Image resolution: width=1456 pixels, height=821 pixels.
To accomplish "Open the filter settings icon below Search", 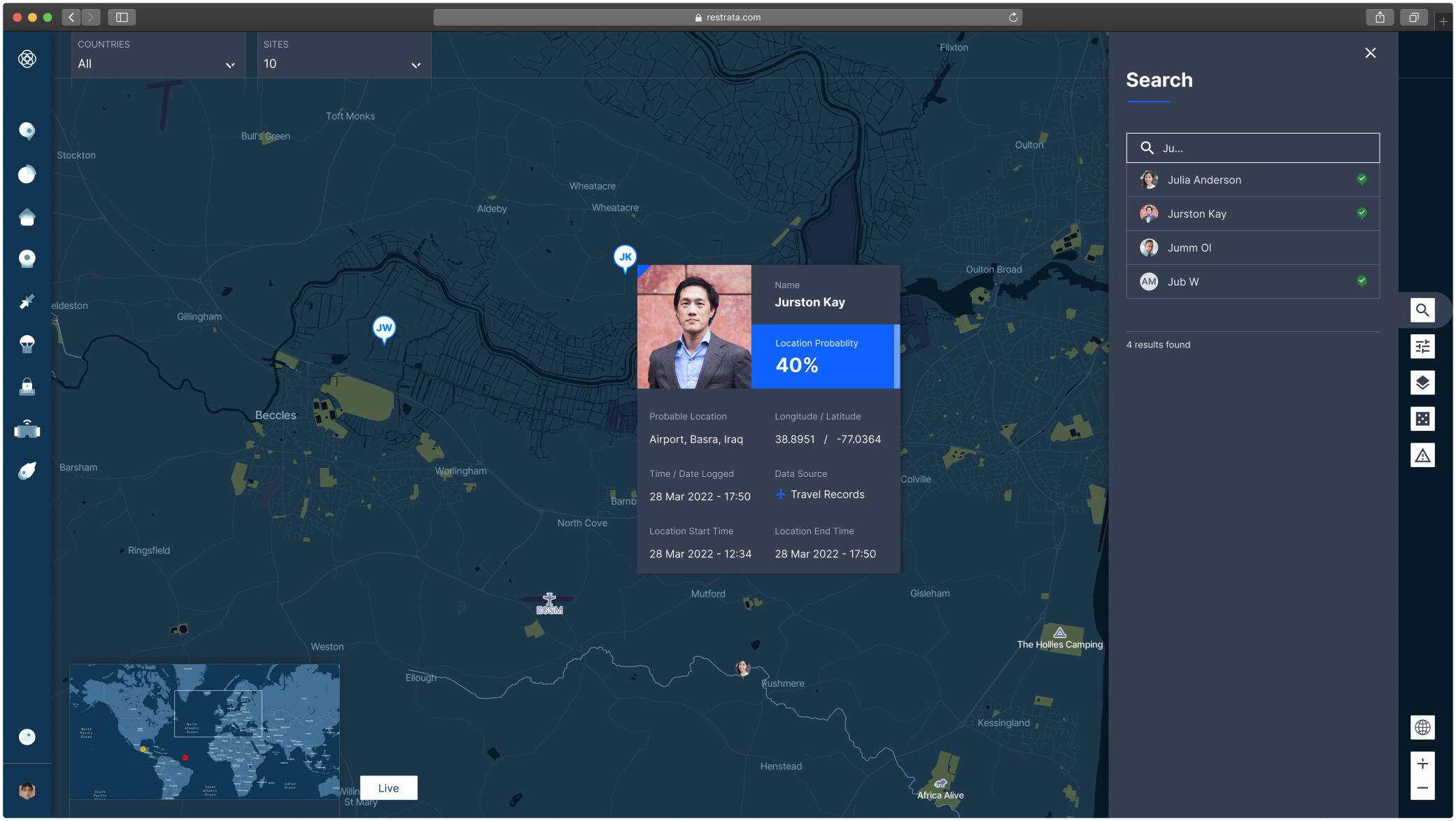I will click(x=1422, y=346).
